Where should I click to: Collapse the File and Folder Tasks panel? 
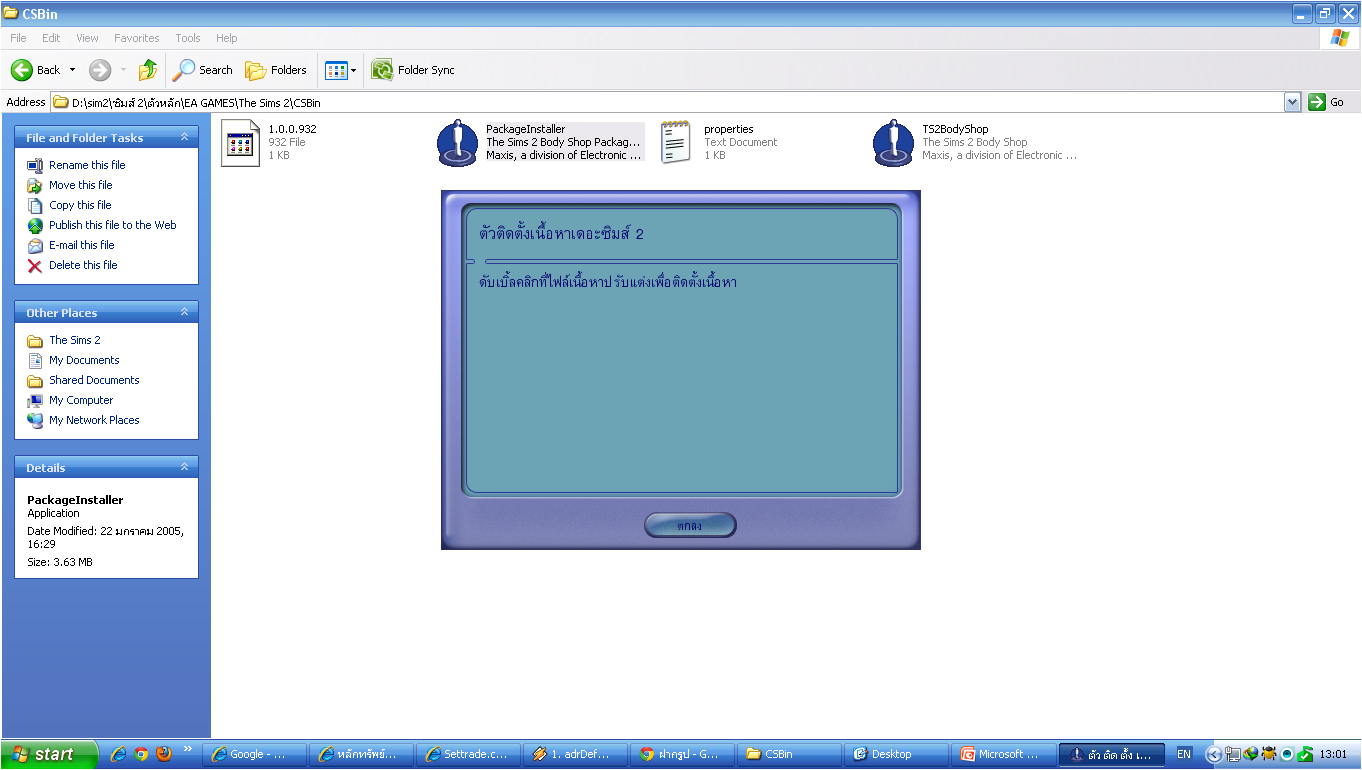coord(184,137)
